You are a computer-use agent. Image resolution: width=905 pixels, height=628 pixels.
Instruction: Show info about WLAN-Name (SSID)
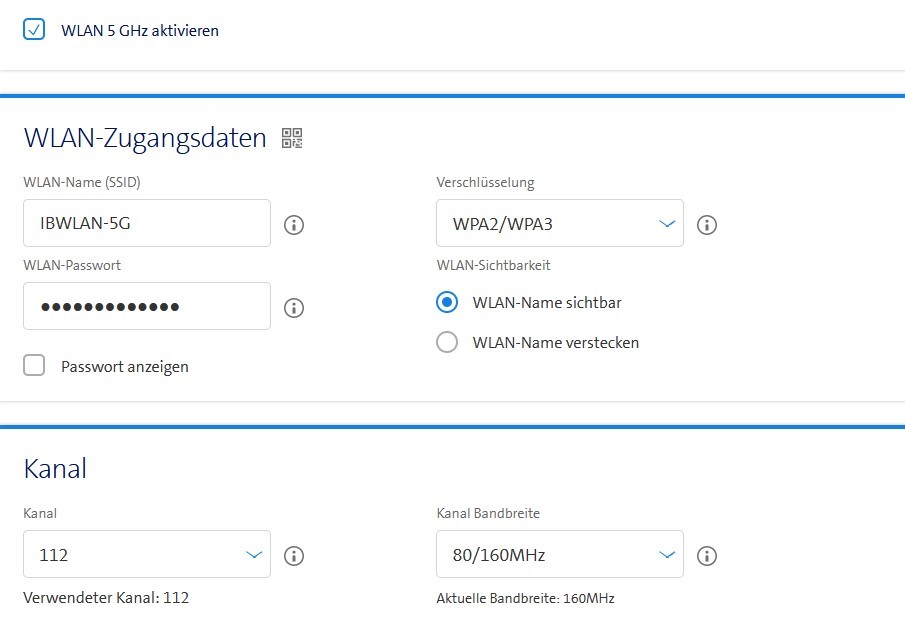(x=293, y=225)
